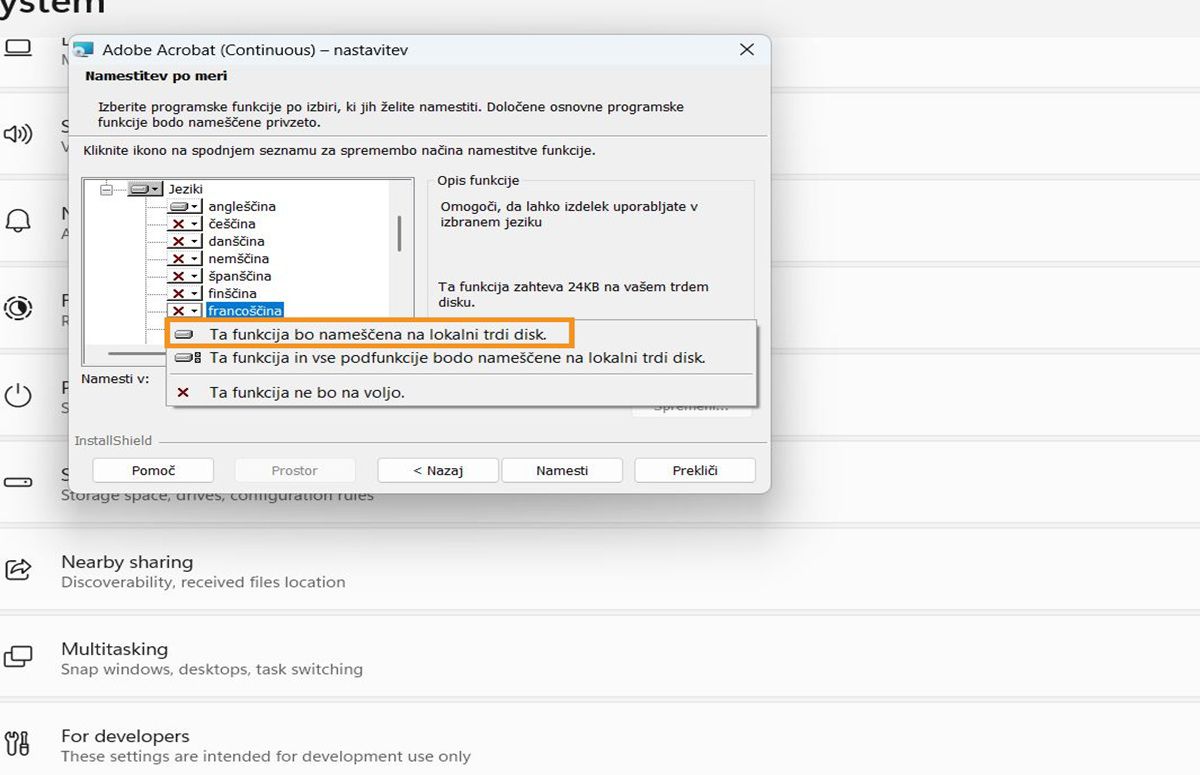The width and height of the screenshot is (1200, 775).
Task: Open Multitasking in Settings window
Action: click(600, 658)
